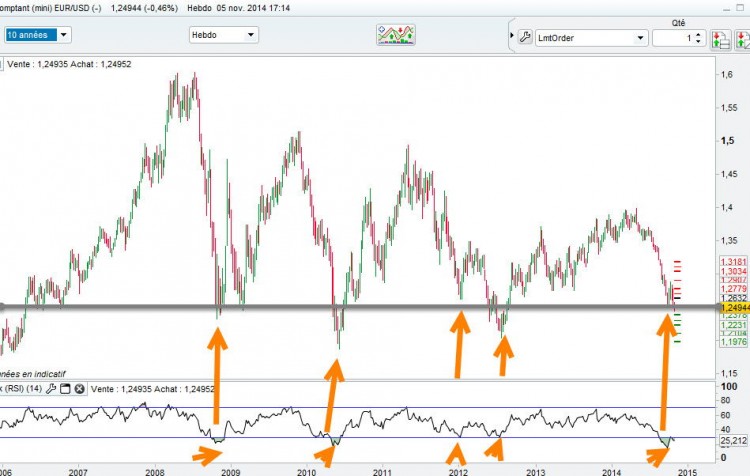Open the LmtOrder order type dropdown

click(x=590, y=38)
